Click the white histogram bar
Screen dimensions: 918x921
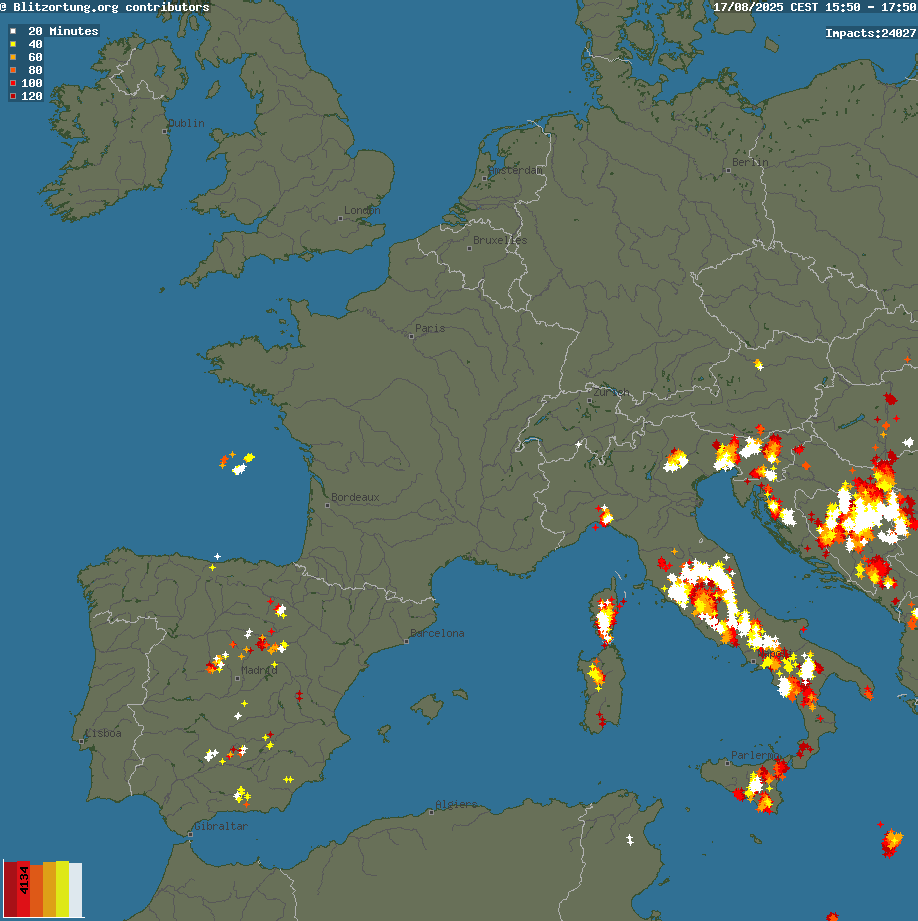[75, 889]
